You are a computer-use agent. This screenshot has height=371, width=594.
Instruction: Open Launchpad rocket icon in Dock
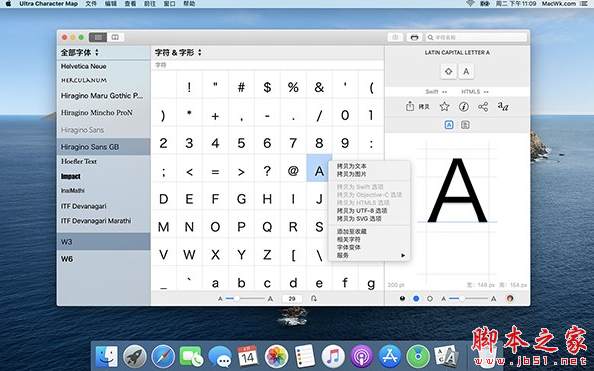pyautogui.click(x=134, y=356)
